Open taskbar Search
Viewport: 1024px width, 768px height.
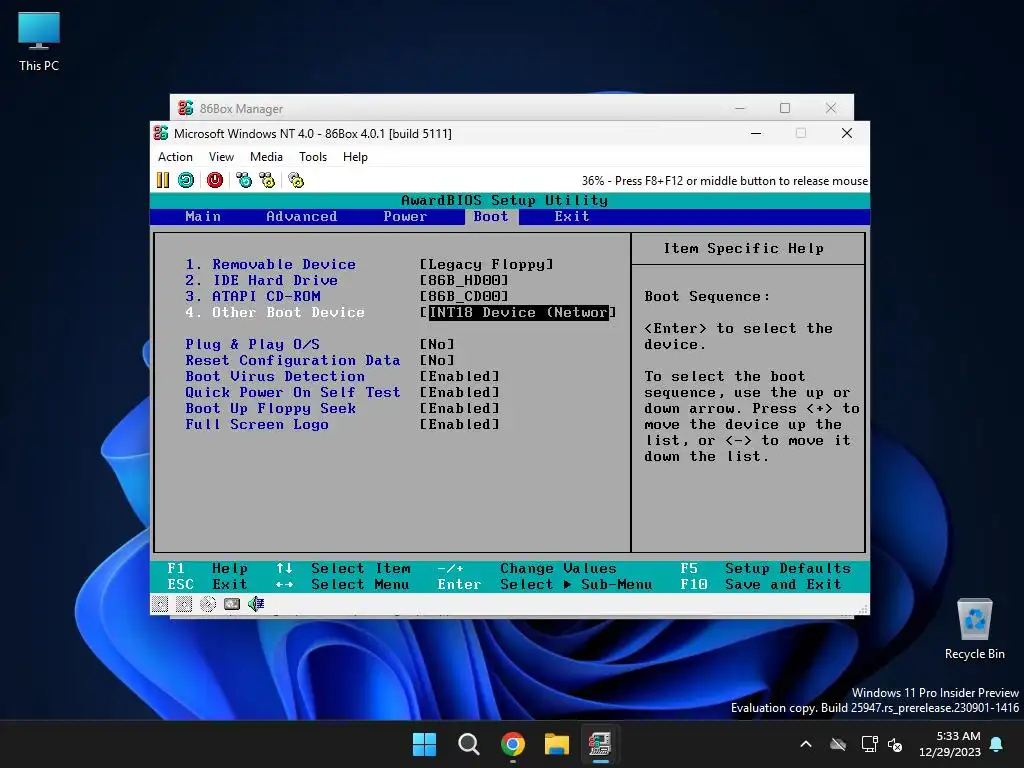pyautogui.click(x=468, y=744)
